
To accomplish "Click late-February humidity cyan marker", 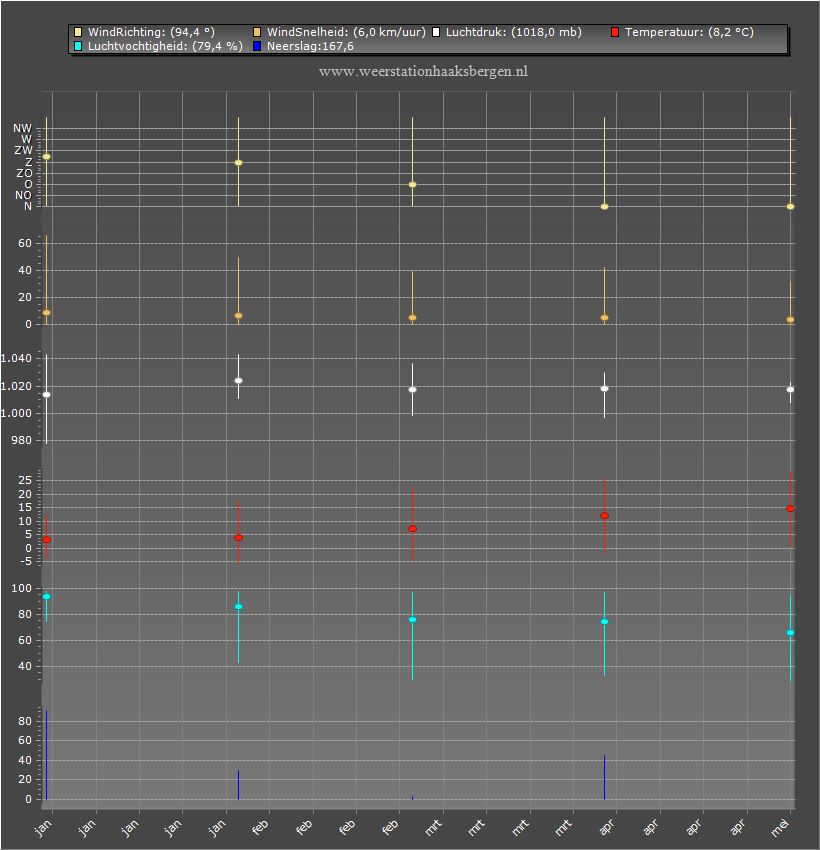I will 412,620.
